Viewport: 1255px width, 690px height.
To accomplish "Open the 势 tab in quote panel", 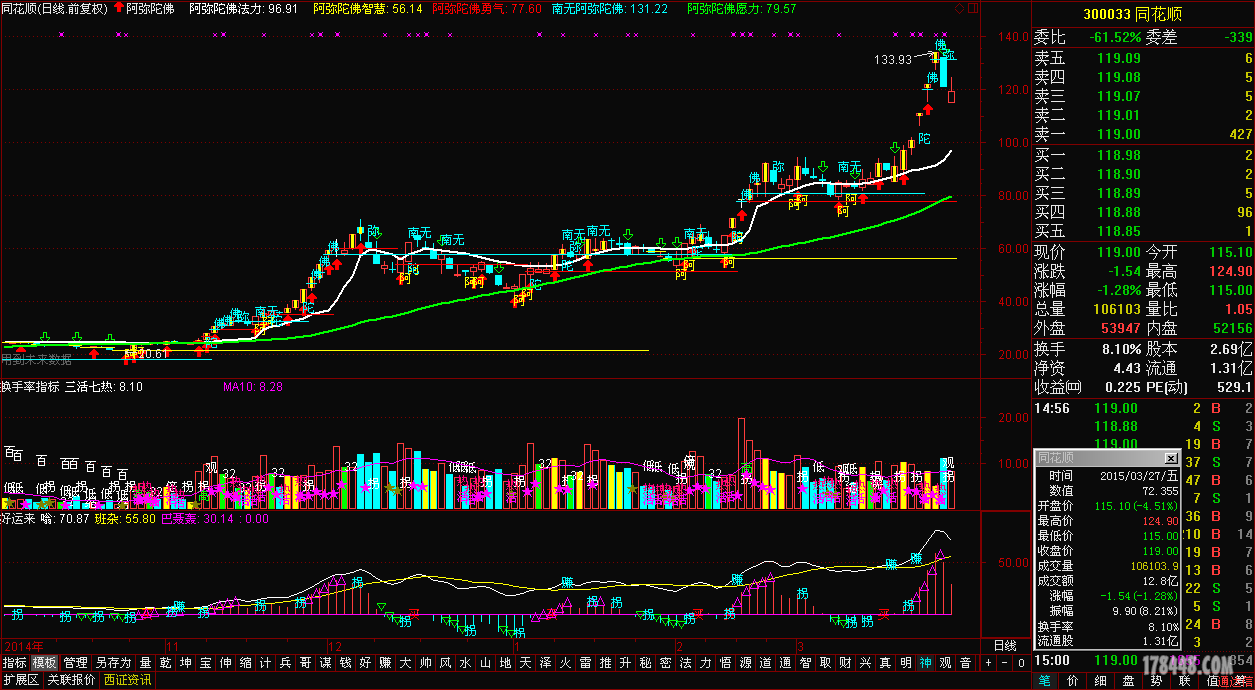I will [1156, 681].
